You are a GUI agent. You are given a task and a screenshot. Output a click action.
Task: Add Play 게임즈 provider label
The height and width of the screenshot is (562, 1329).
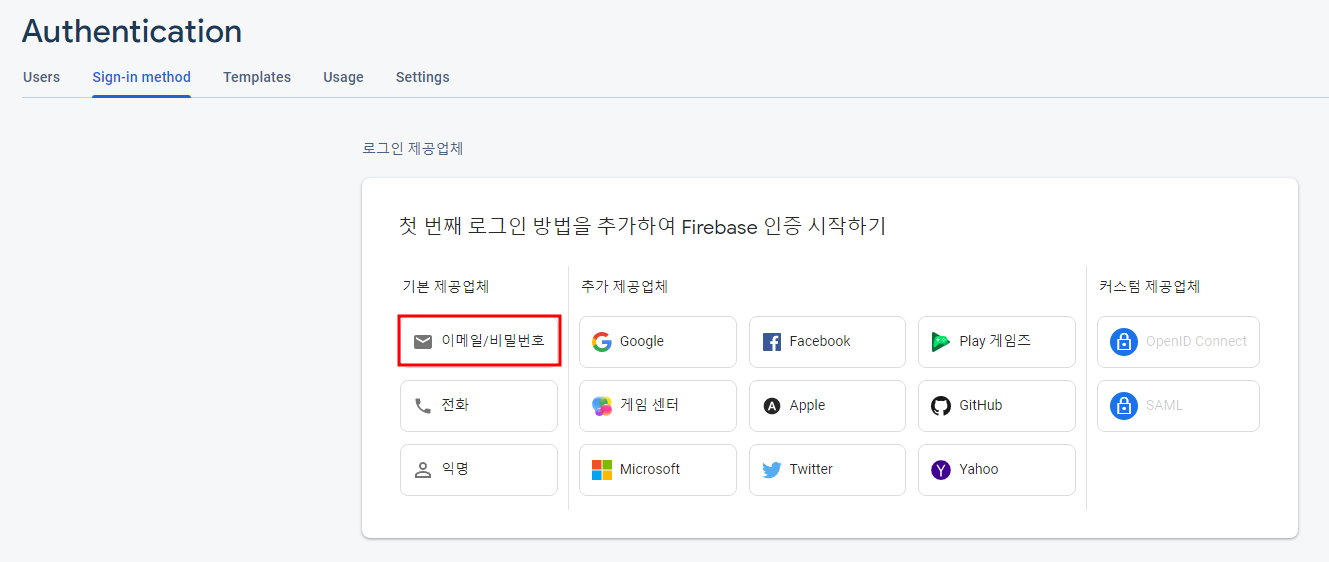(995, 341)
